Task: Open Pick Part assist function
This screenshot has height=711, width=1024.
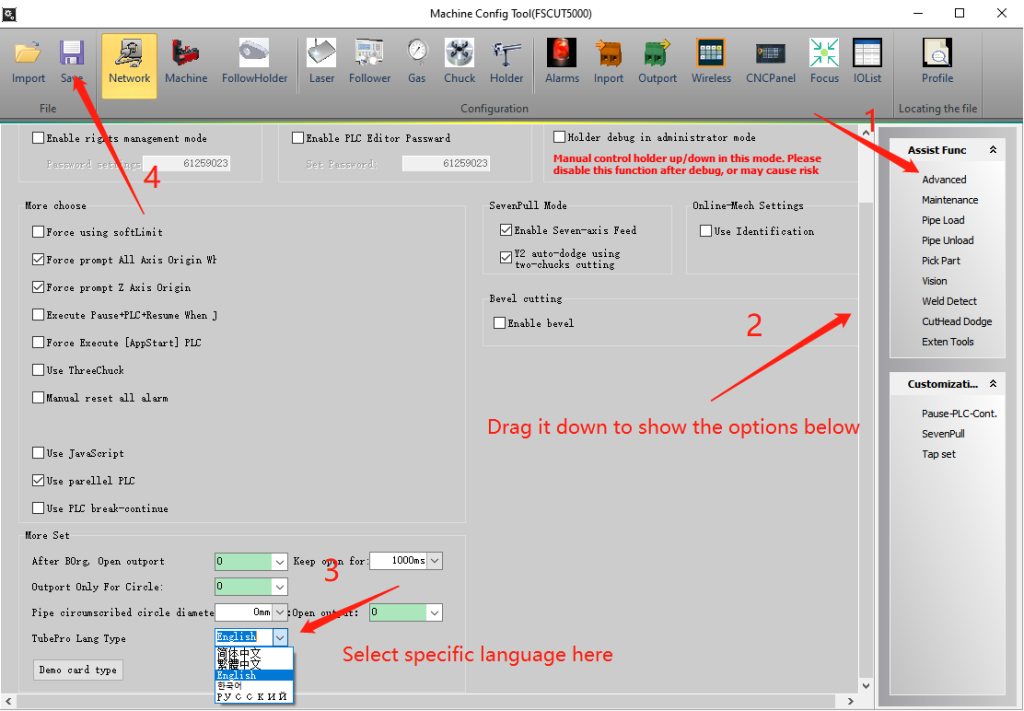Action: pos(940,261)
